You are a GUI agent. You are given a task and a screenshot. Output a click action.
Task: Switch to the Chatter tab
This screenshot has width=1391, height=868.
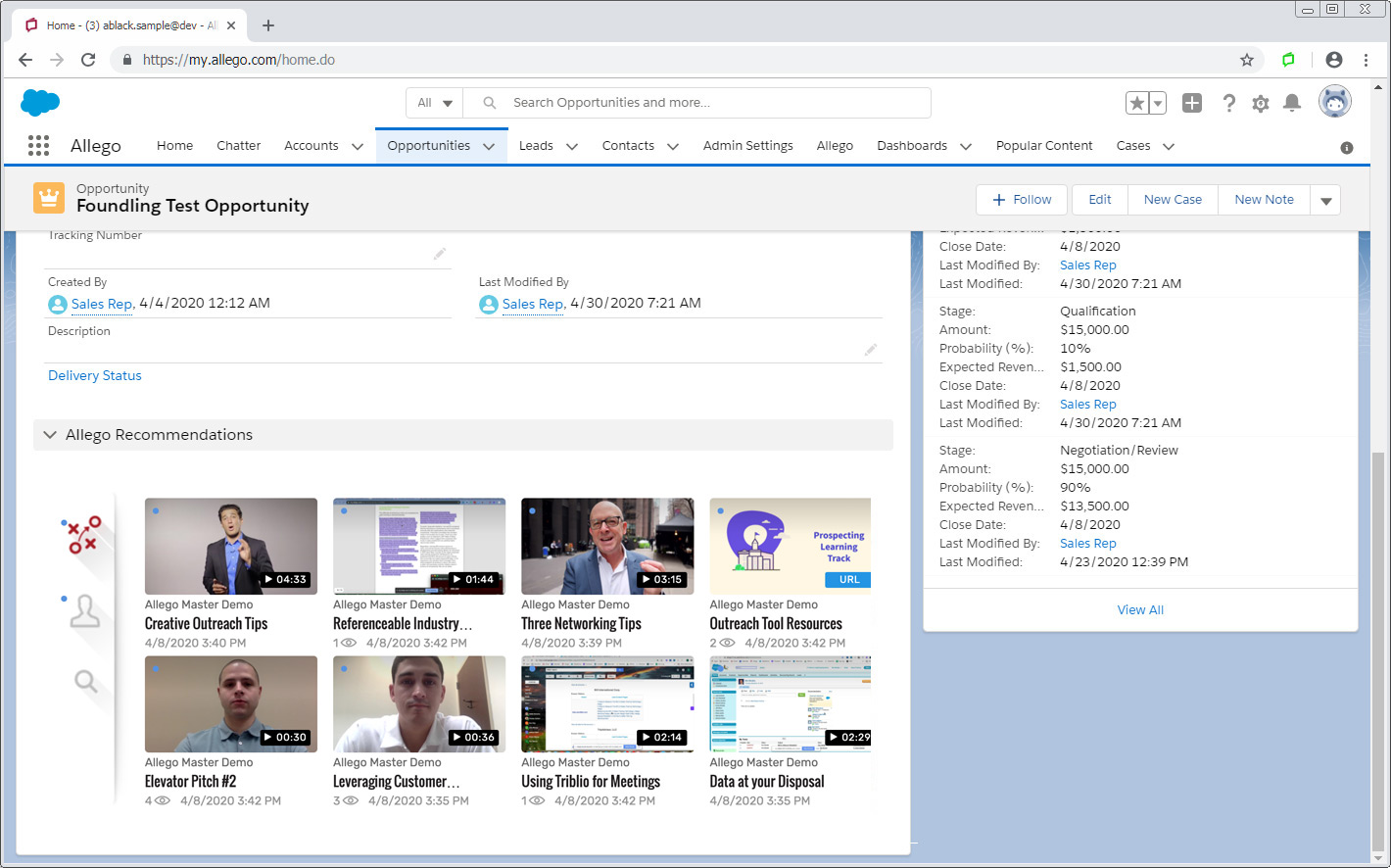pos(238,145)
